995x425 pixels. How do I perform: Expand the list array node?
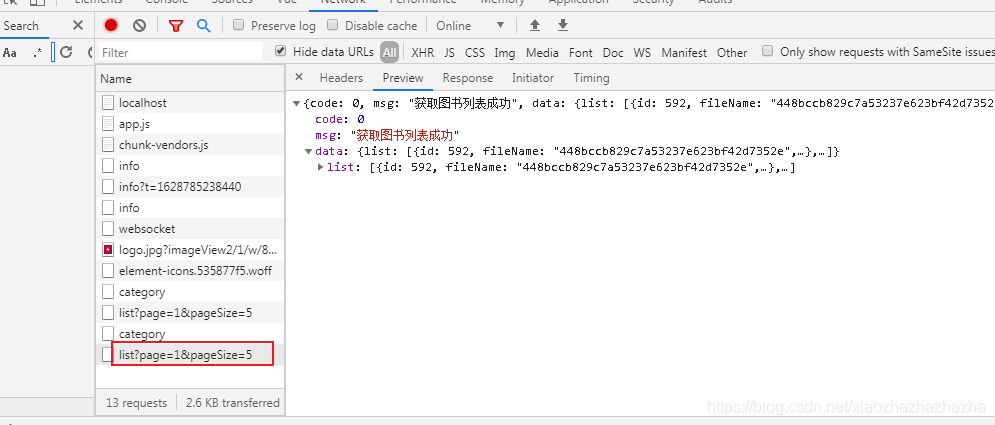click(320, 167)
